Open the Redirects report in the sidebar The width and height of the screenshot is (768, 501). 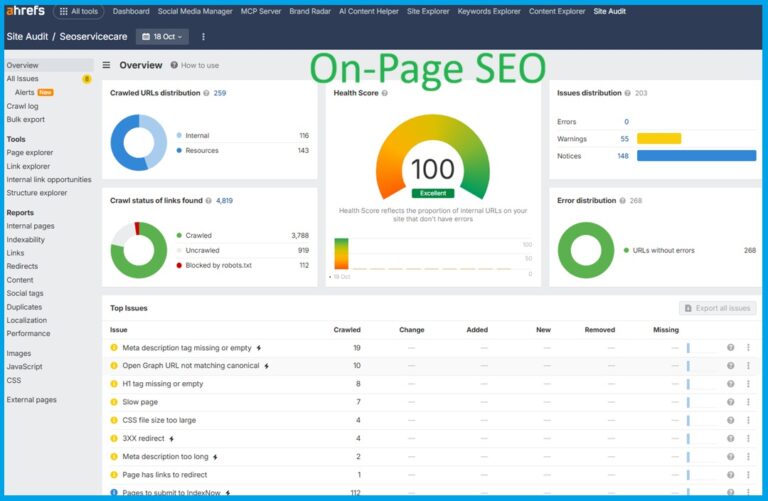(x=22, y=266)
